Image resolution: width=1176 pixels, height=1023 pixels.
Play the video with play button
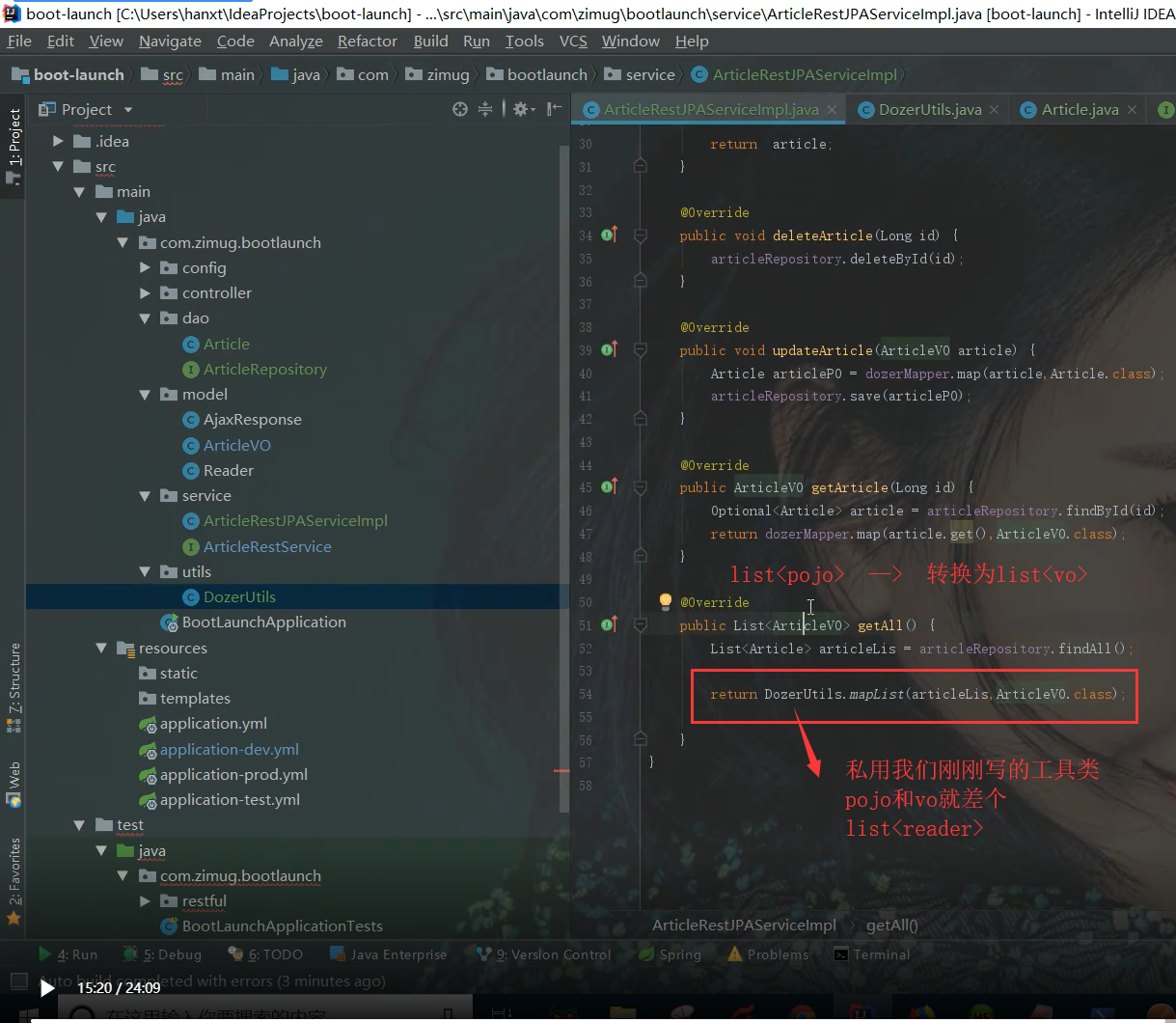point(46,988)
